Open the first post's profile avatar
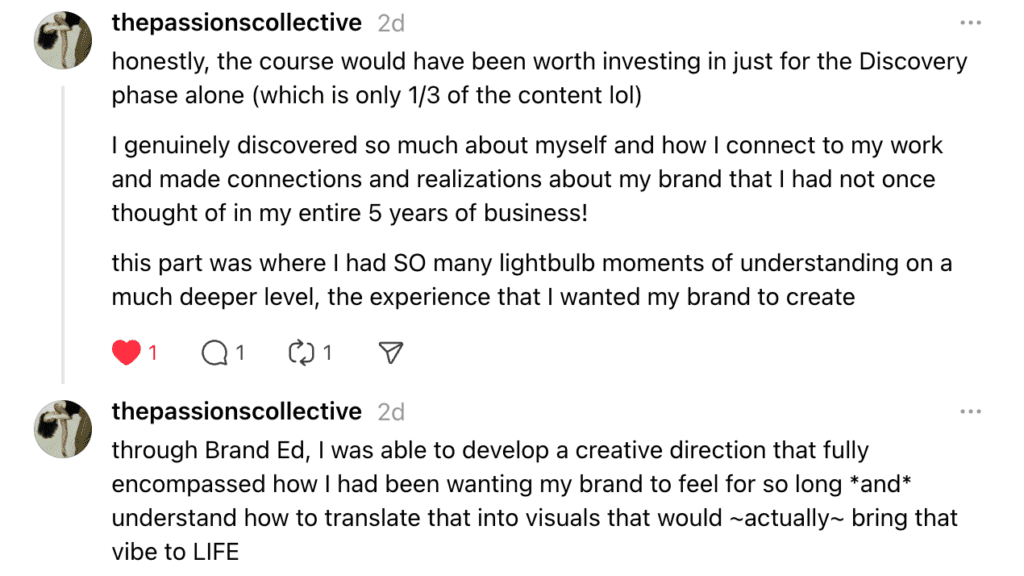 click(64, 39)
